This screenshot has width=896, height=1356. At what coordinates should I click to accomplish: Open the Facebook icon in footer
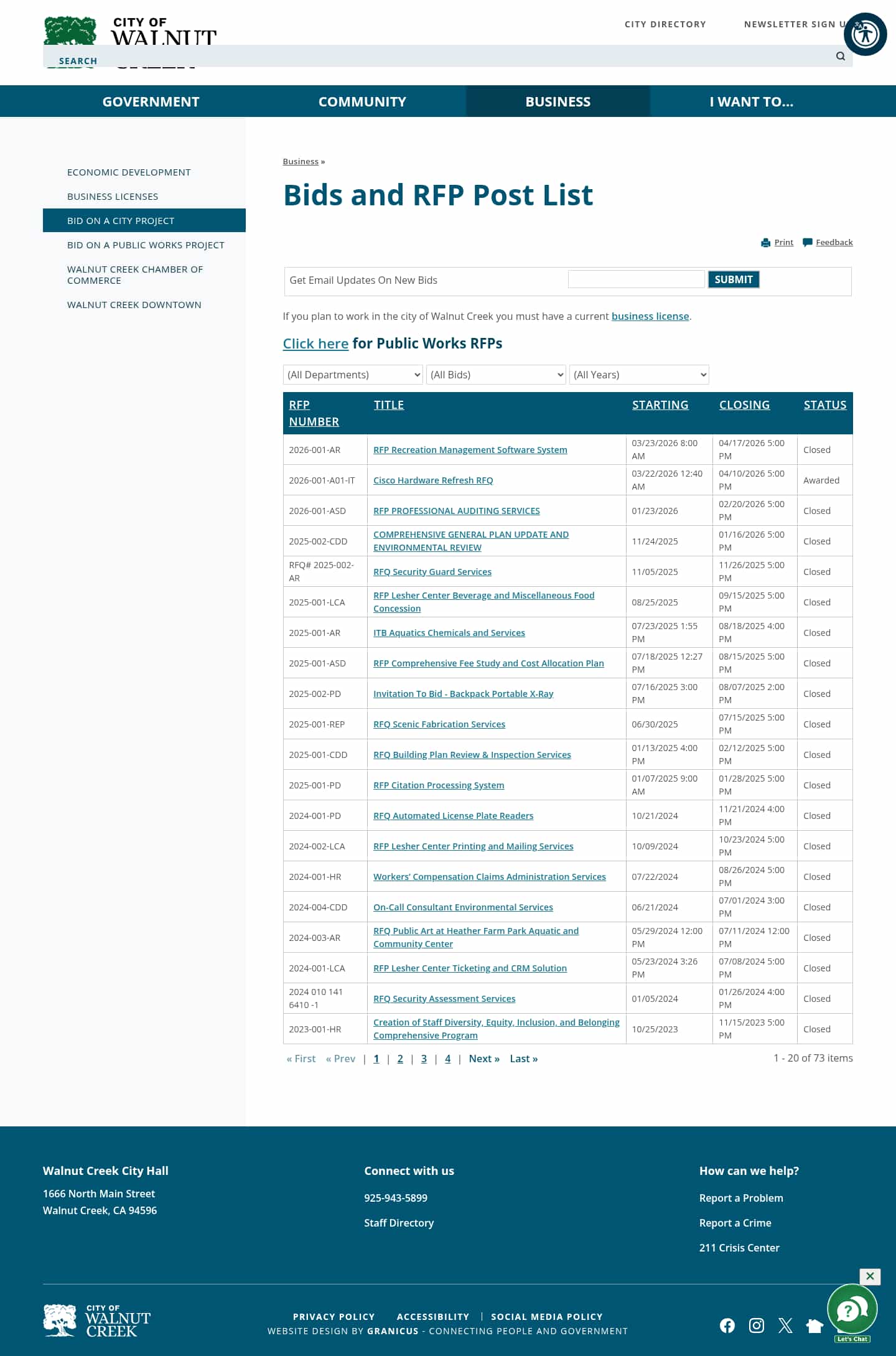click(x=727, y=1326)
